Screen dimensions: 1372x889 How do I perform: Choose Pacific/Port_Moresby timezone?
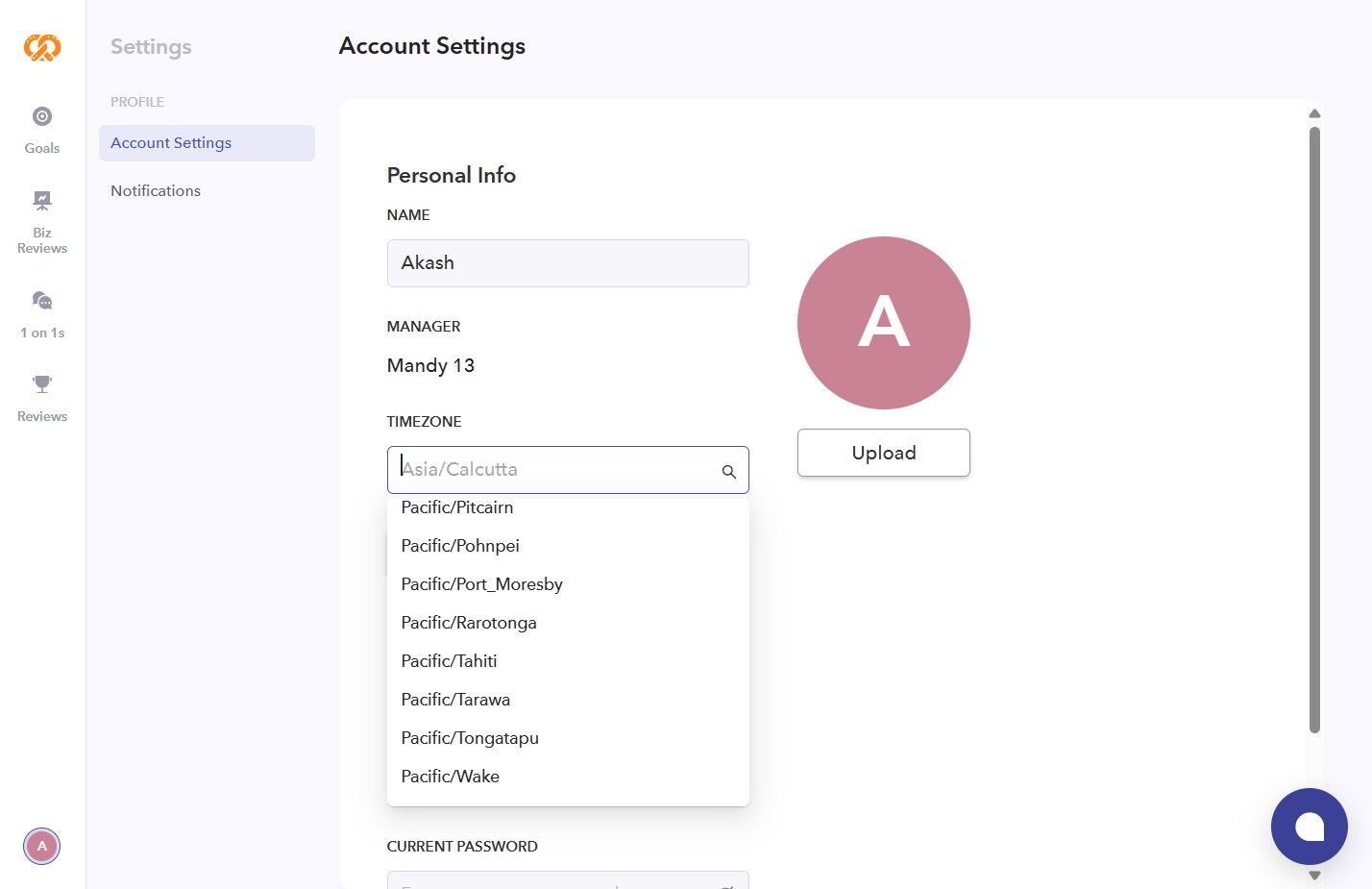(x=481, y=584)
